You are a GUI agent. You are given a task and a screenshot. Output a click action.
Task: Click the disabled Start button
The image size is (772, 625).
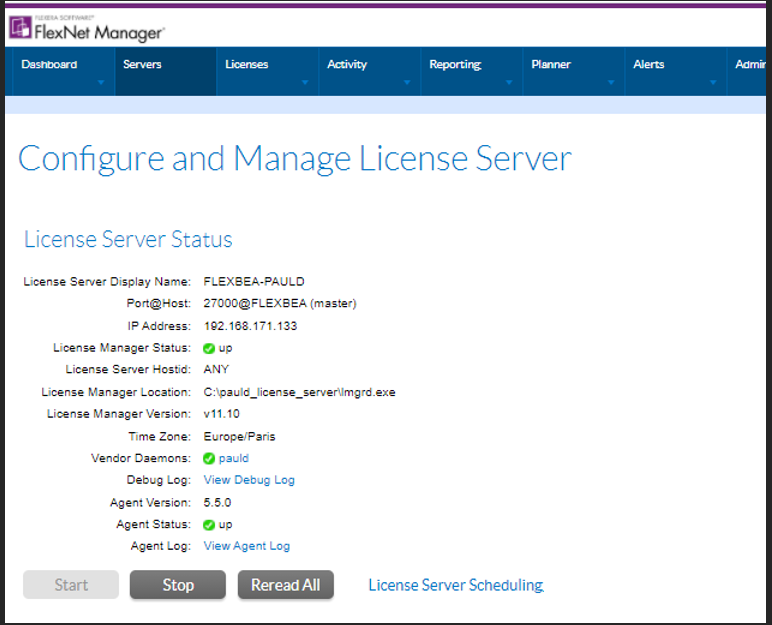tap(71, 585)
